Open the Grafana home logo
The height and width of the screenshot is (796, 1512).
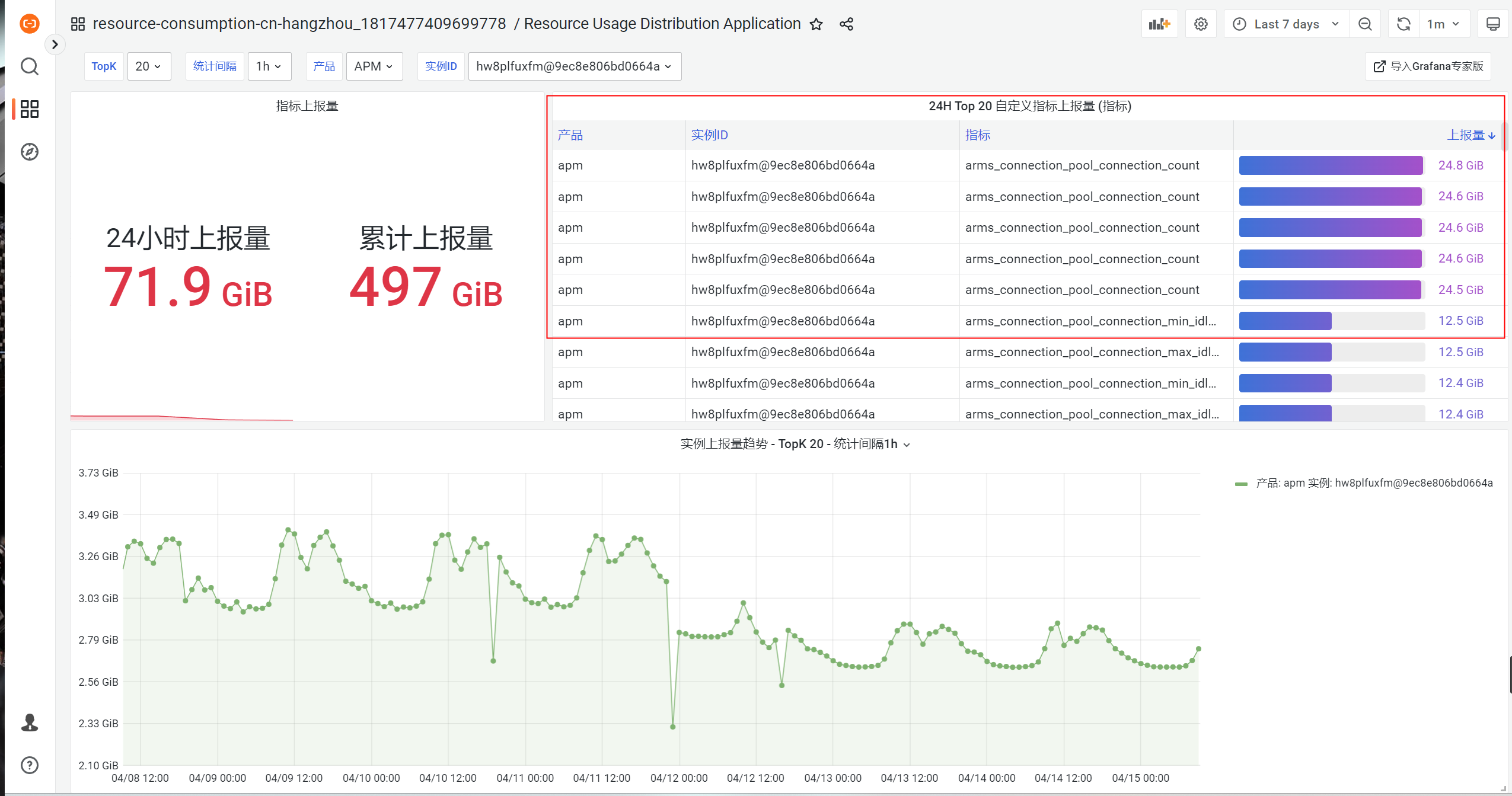(30, 24)
